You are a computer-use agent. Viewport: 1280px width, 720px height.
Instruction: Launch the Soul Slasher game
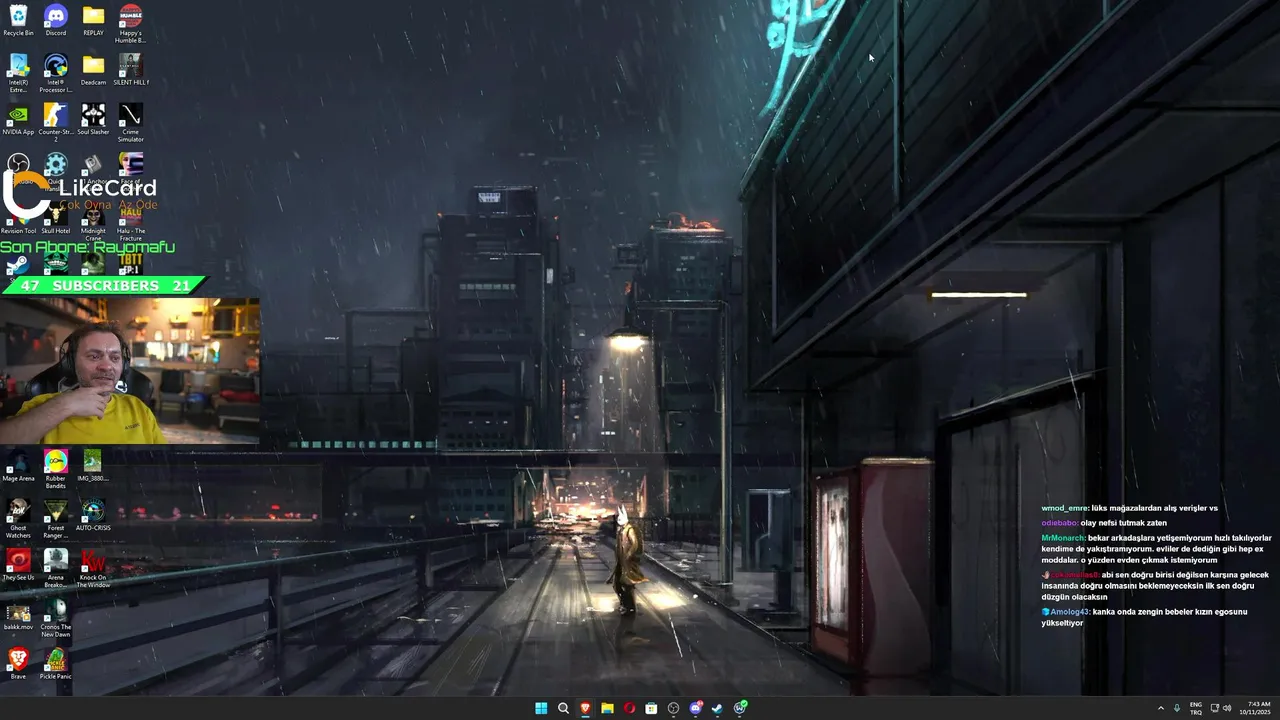tap(93, 119)
